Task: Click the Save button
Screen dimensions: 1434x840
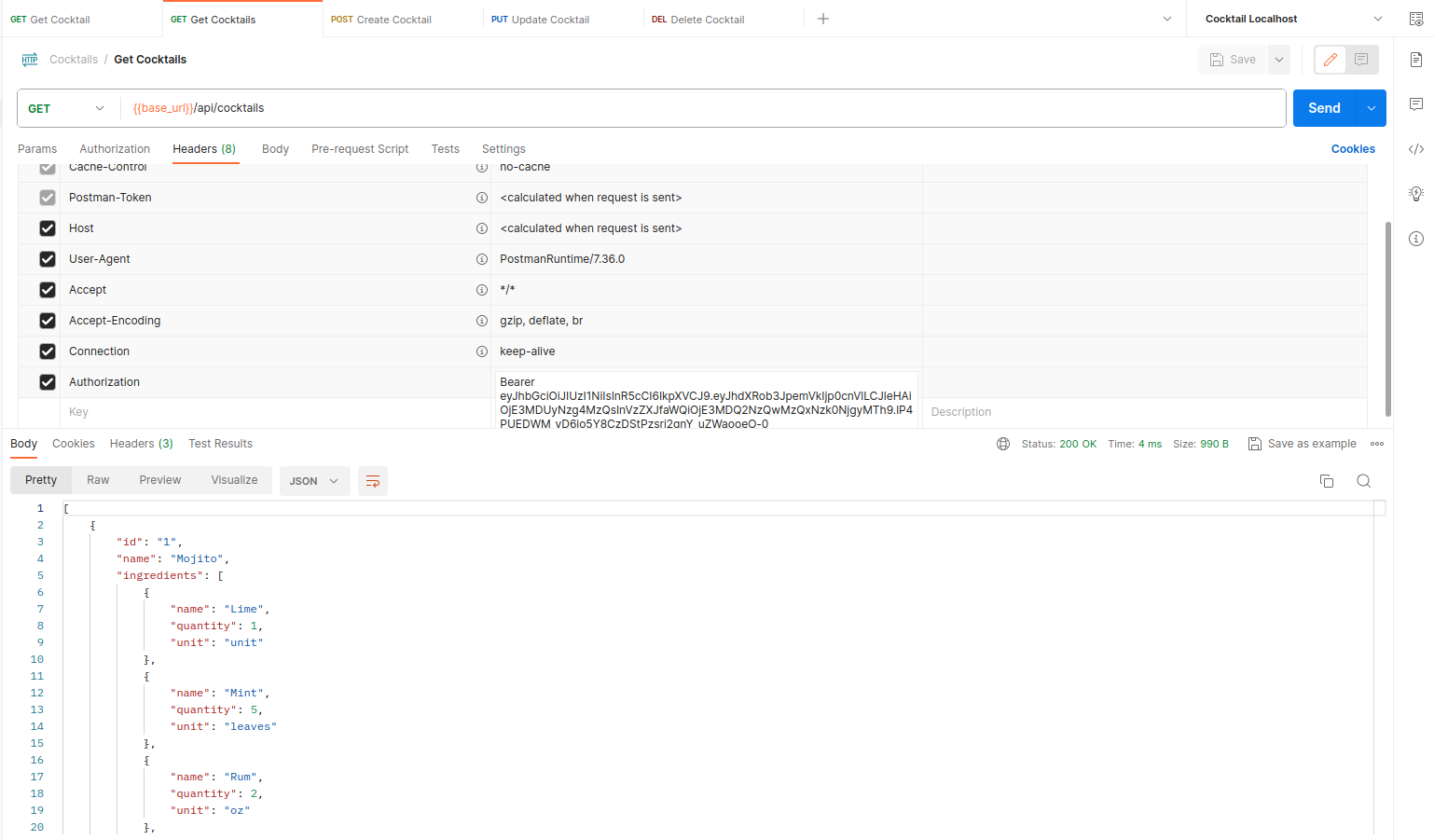Action: pos(1233,60)
